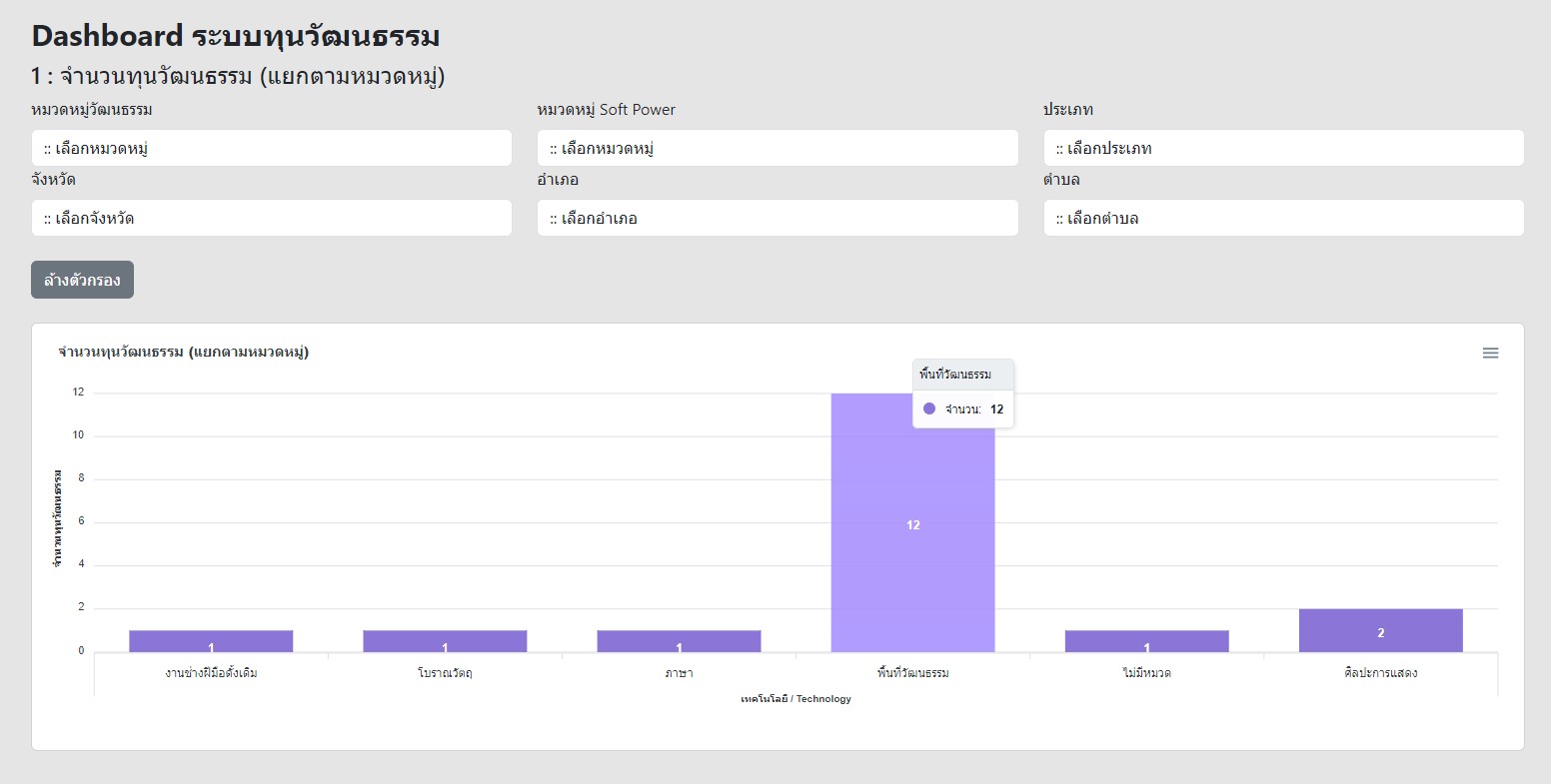Select a province in จังหวัด dropdown
The image size is (1551, 784).
[271, 218]
